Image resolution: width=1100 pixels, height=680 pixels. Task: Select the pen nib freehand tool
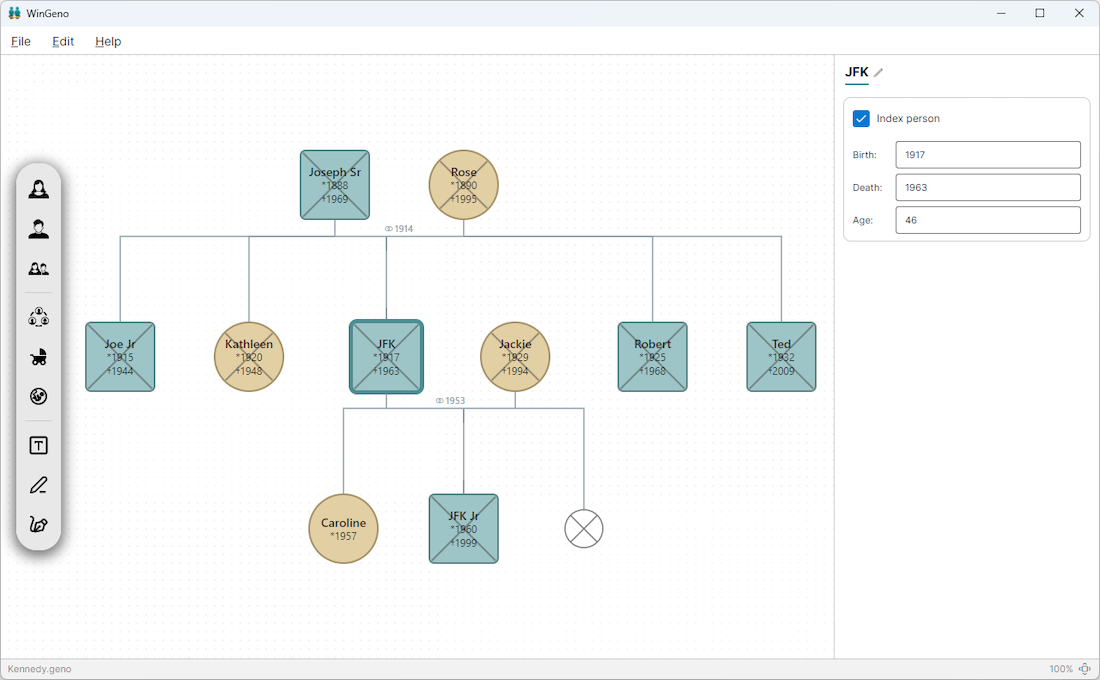click(x=39, y=524)
